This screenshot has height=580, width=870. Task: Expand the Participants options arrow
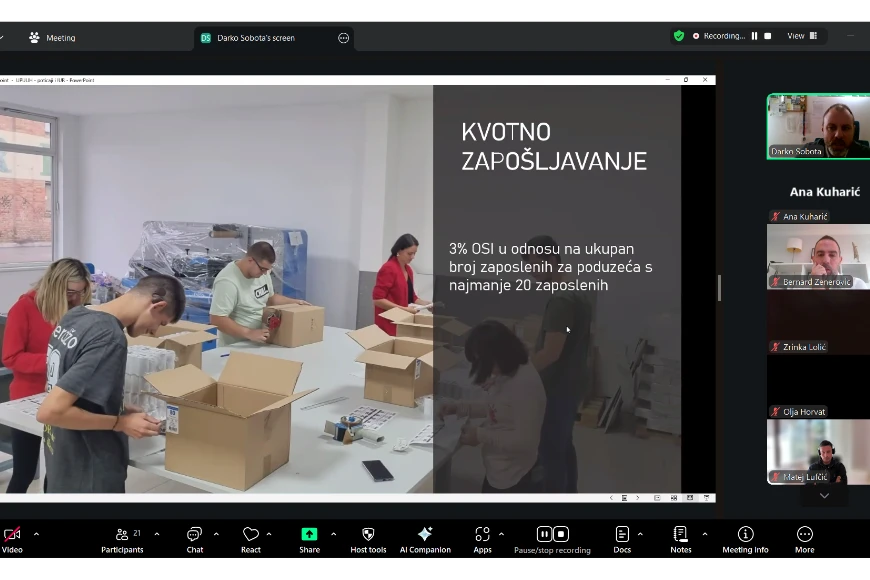(156, 534)
